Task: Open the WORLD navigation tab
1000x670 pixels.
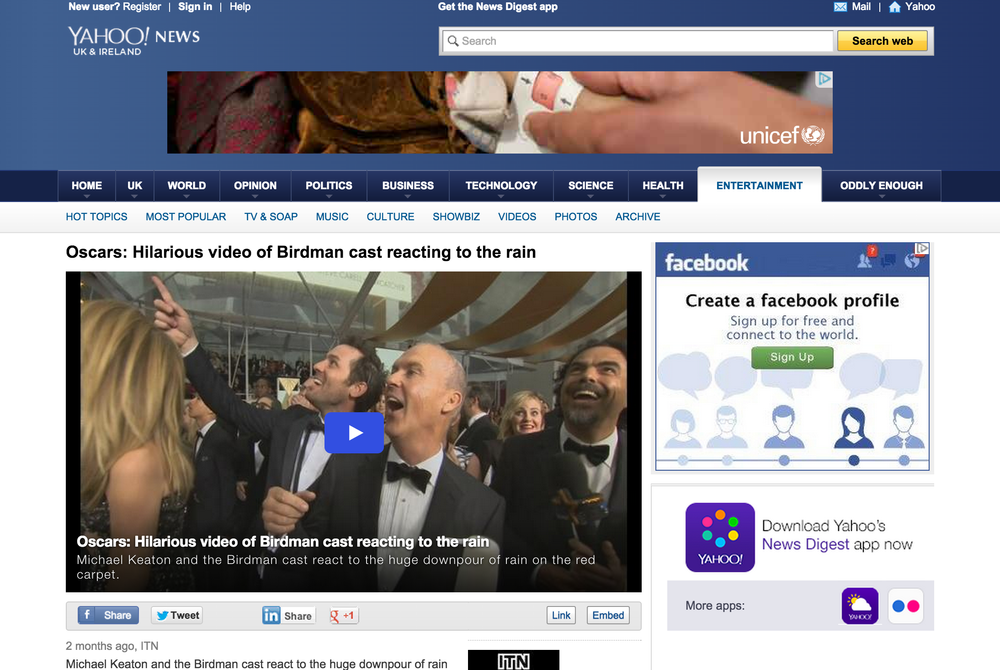Action: click(x=186, y=186)
